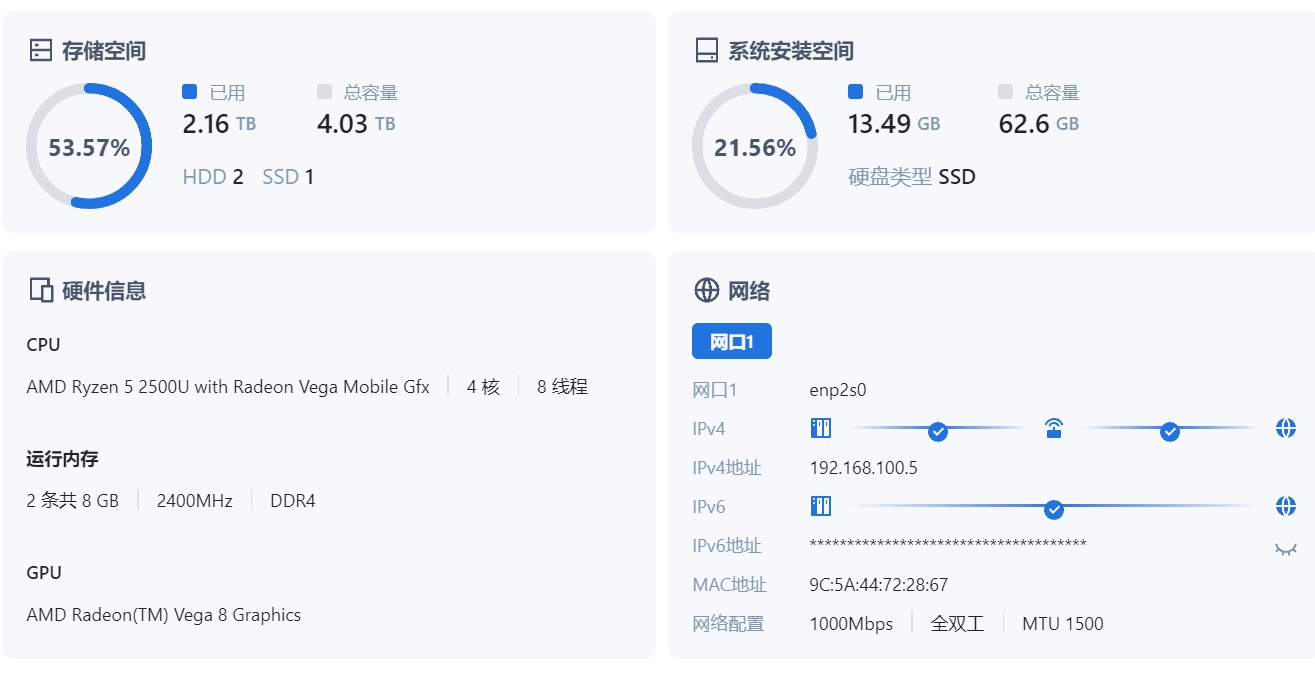This screenshot has height=687, width=1315.
Task: Click the blue 已用 legend in 系统安装空间
Action: click(880, 92)
